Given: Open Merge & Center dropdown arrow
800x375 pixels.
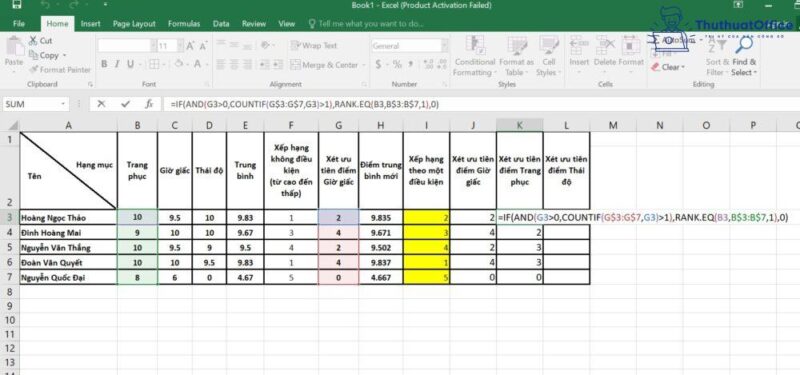Looking at the screenshot, I should [364, 65].
